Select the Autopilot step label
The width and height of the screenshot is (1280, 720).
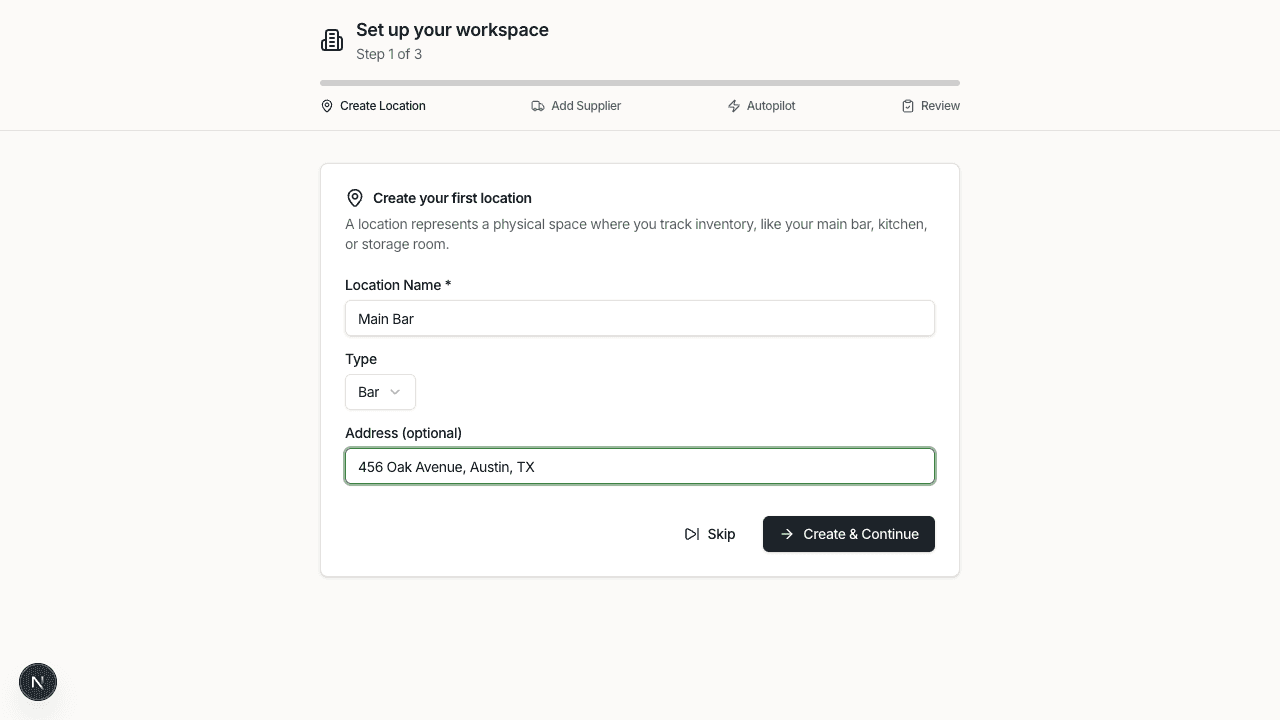(771, 105)
